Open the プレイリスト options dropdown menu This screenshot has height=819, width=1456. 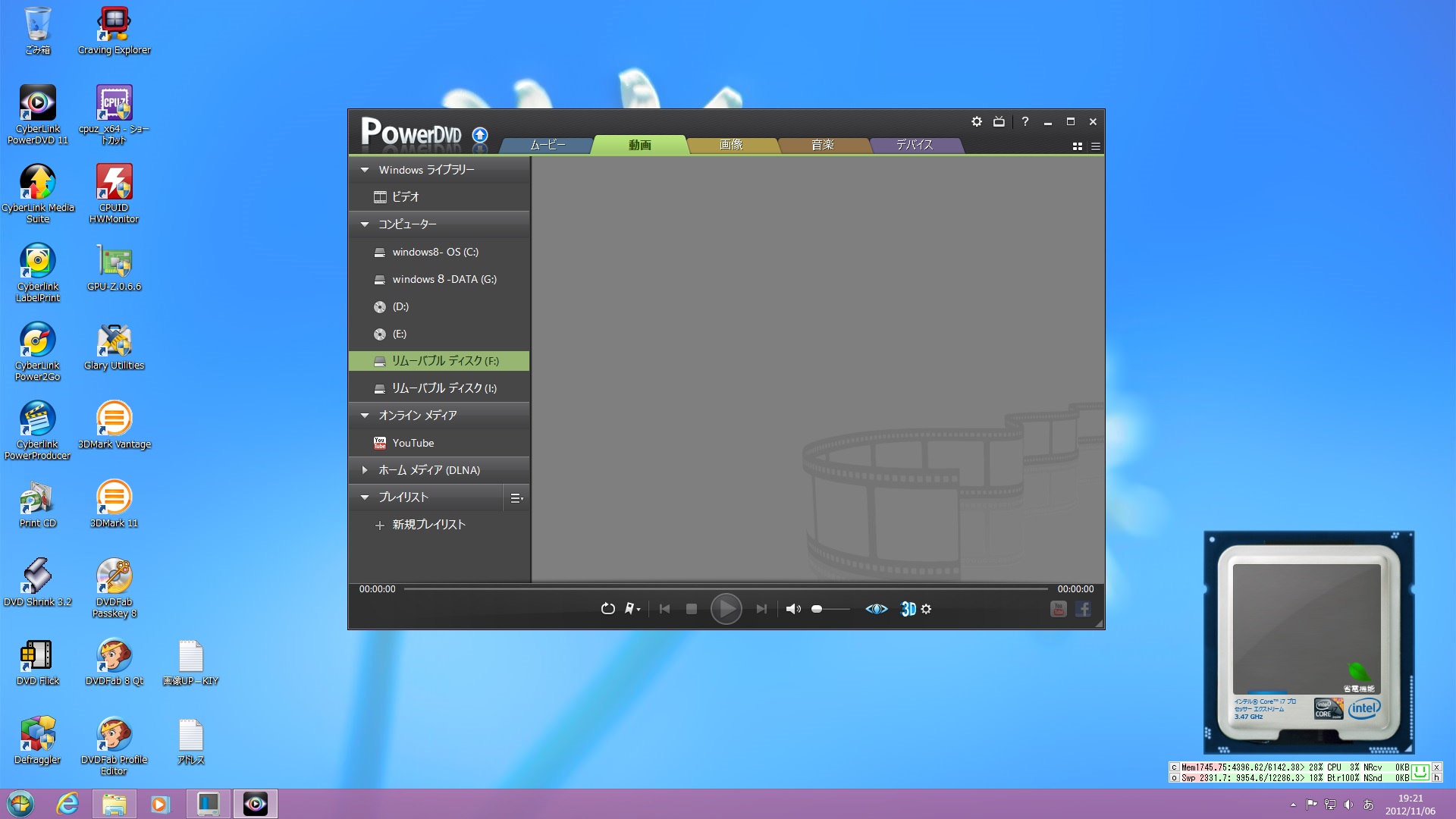pos(516,498)
